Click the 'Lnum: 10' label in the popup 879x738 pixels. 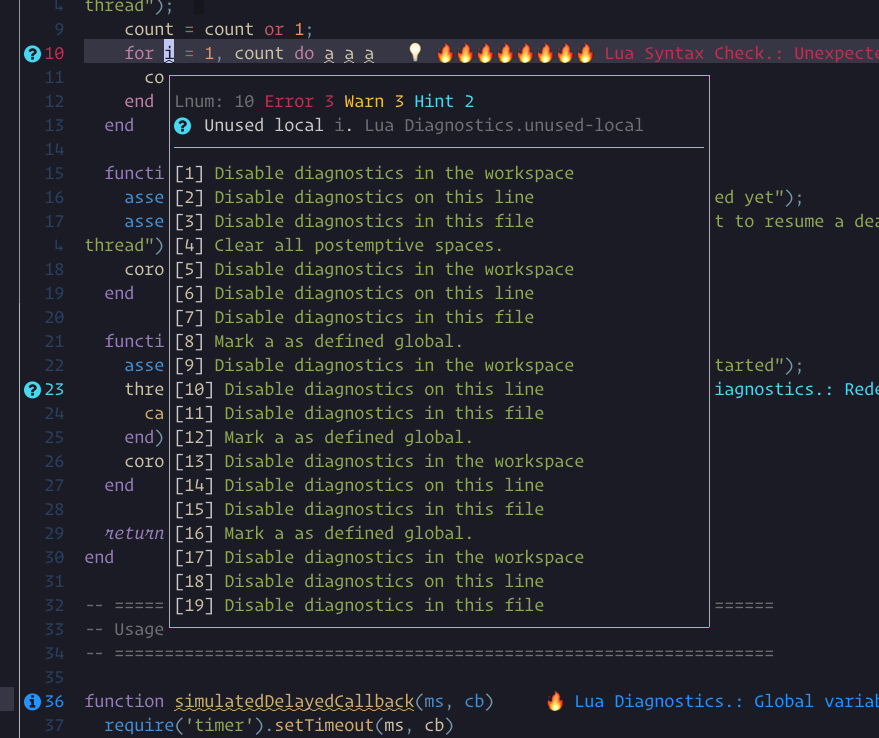tap(215, 102)
